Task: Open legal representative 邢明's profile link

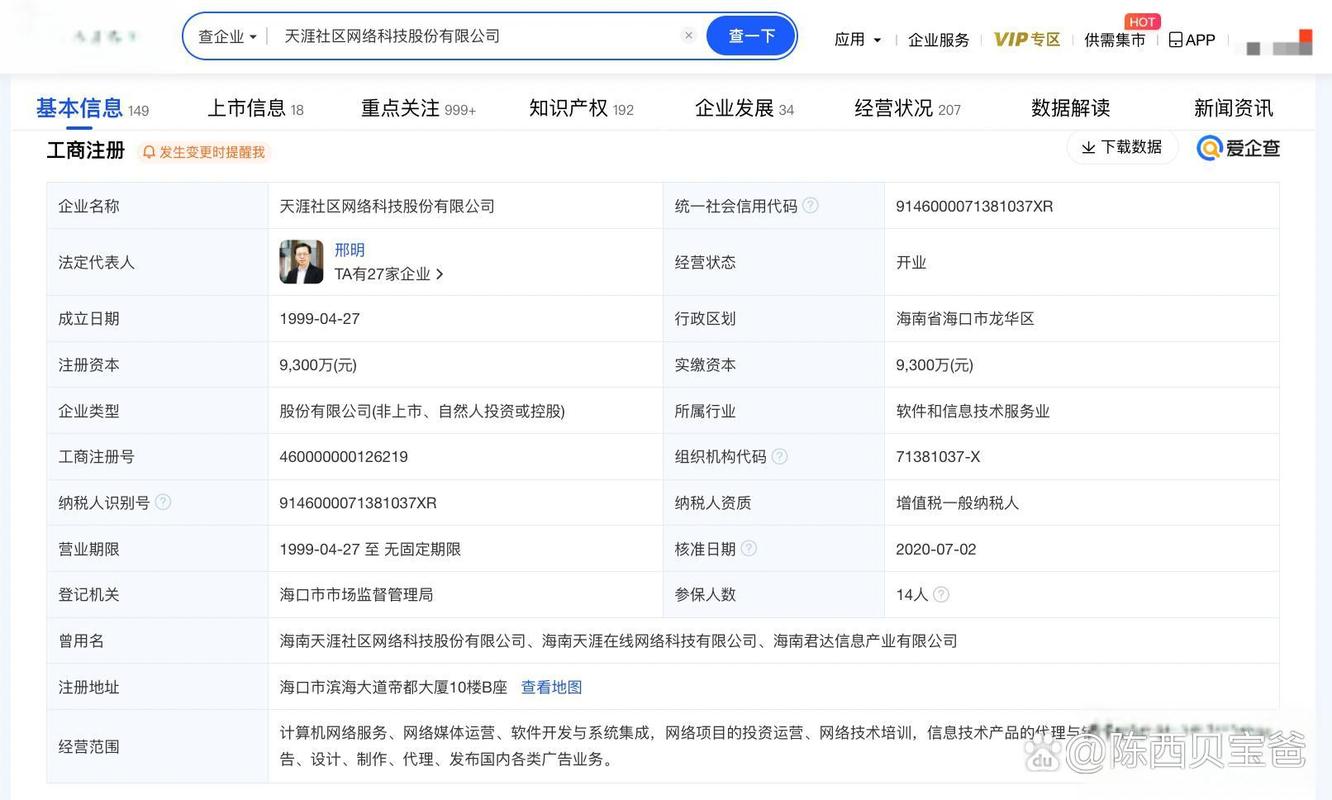Action: [x=349, y=250]
